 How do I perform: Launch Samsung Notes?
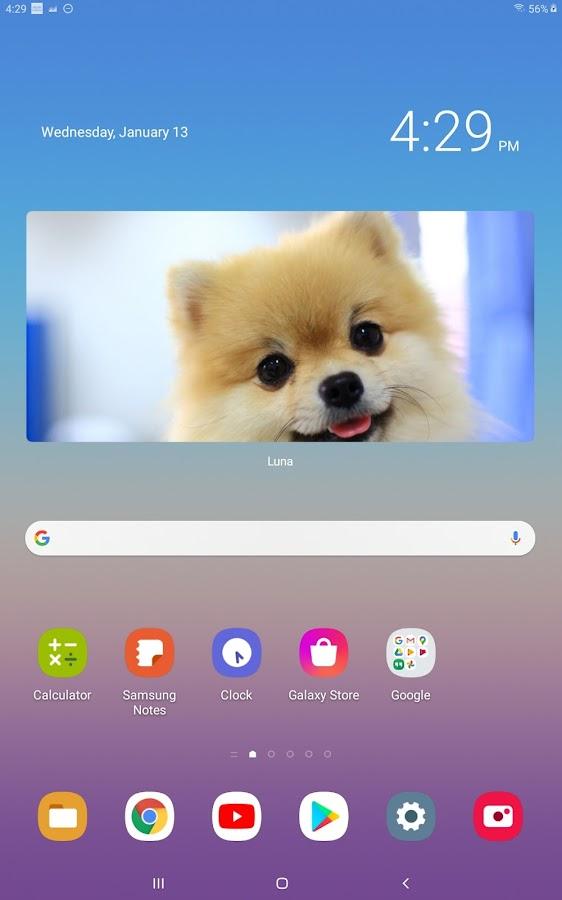(149, 653)
